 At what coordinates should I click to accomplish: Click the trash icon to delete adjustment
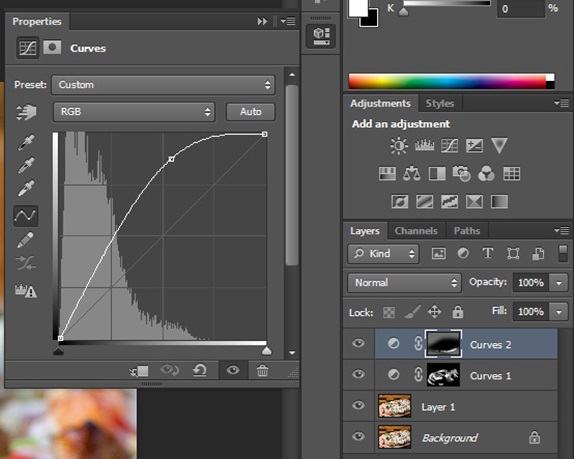coord(262,371)
